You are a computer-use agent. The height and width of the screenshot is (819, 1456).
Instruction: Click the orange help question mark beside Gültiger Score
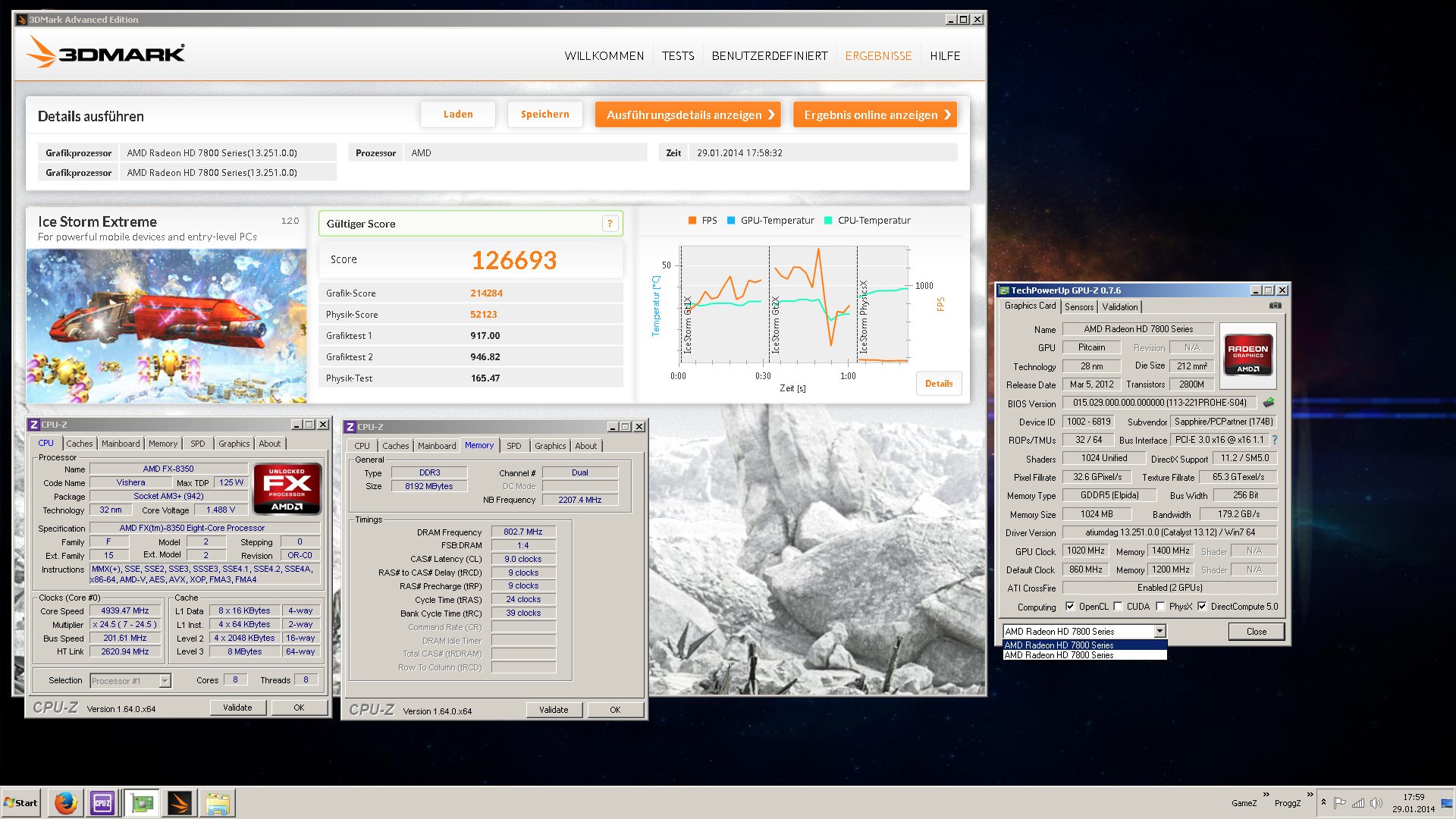[x=610, y=224]
